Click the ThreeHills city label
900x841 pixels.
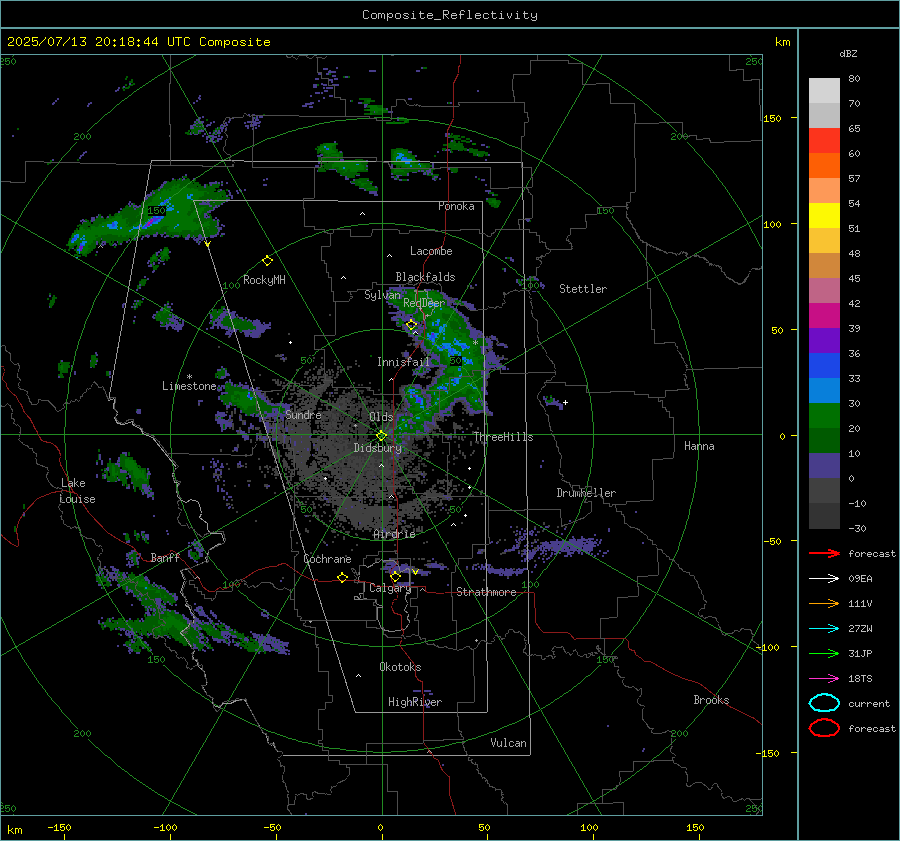click(x=503, y=437)
